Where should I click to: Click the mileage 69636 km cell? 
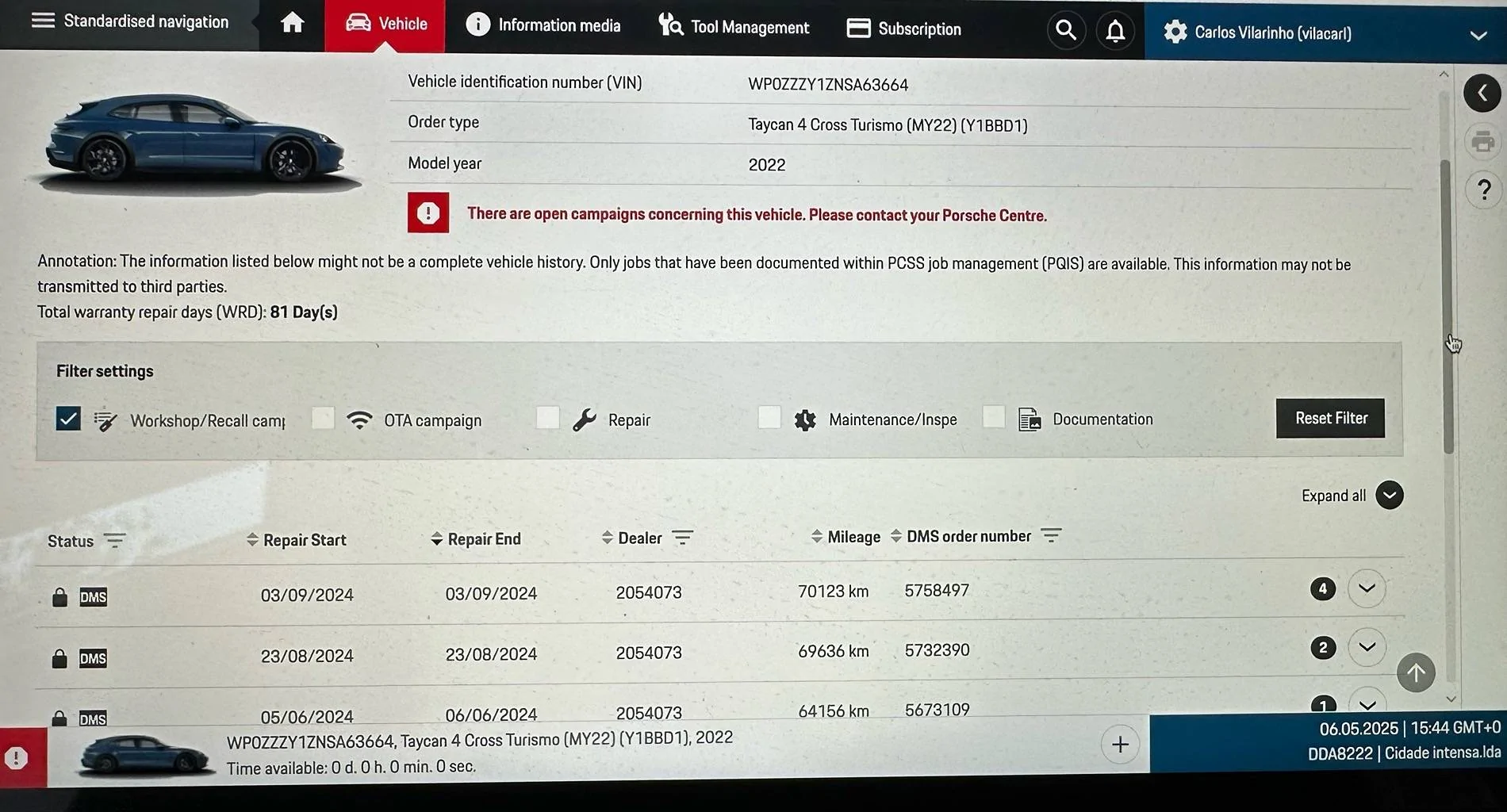(x=833, y=651)
